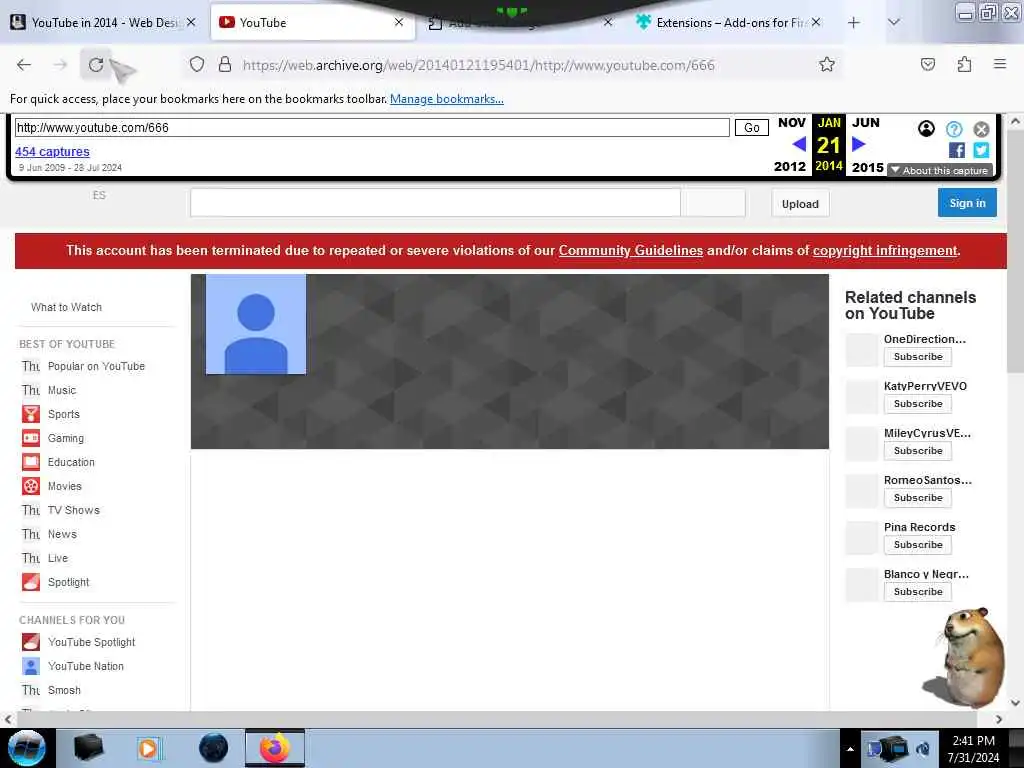
Task: Click the Movies film reel icon
Action: (31, 487)
